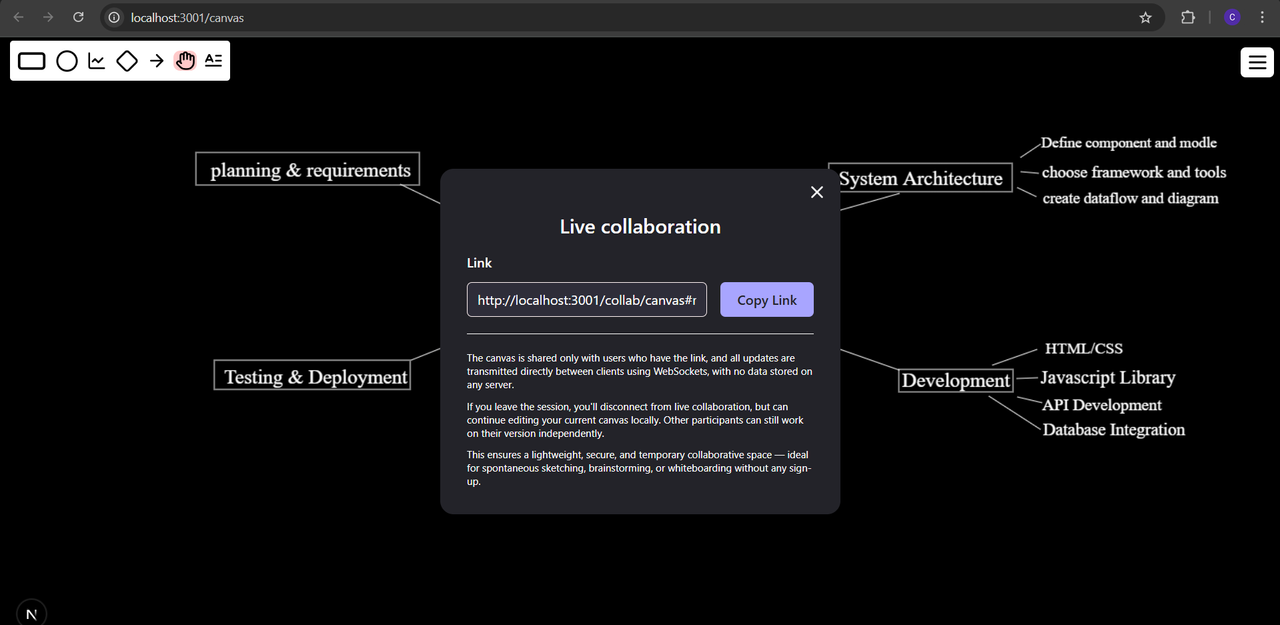Viewport: 1280px width, 625px height.
Task: Click 'planning & requirements' node
Action: coord(308,169)
